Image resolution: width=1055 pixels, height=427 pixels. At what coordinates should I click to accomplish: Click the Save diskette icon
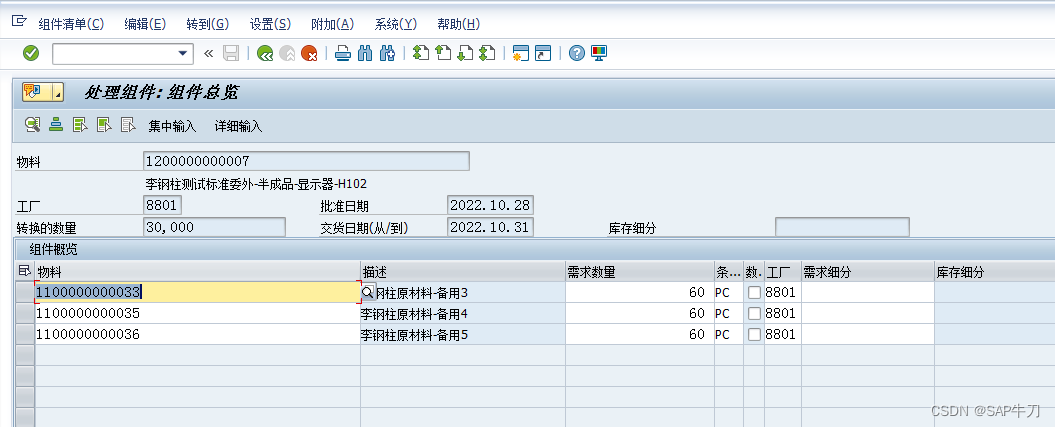[x=231, y=53]
